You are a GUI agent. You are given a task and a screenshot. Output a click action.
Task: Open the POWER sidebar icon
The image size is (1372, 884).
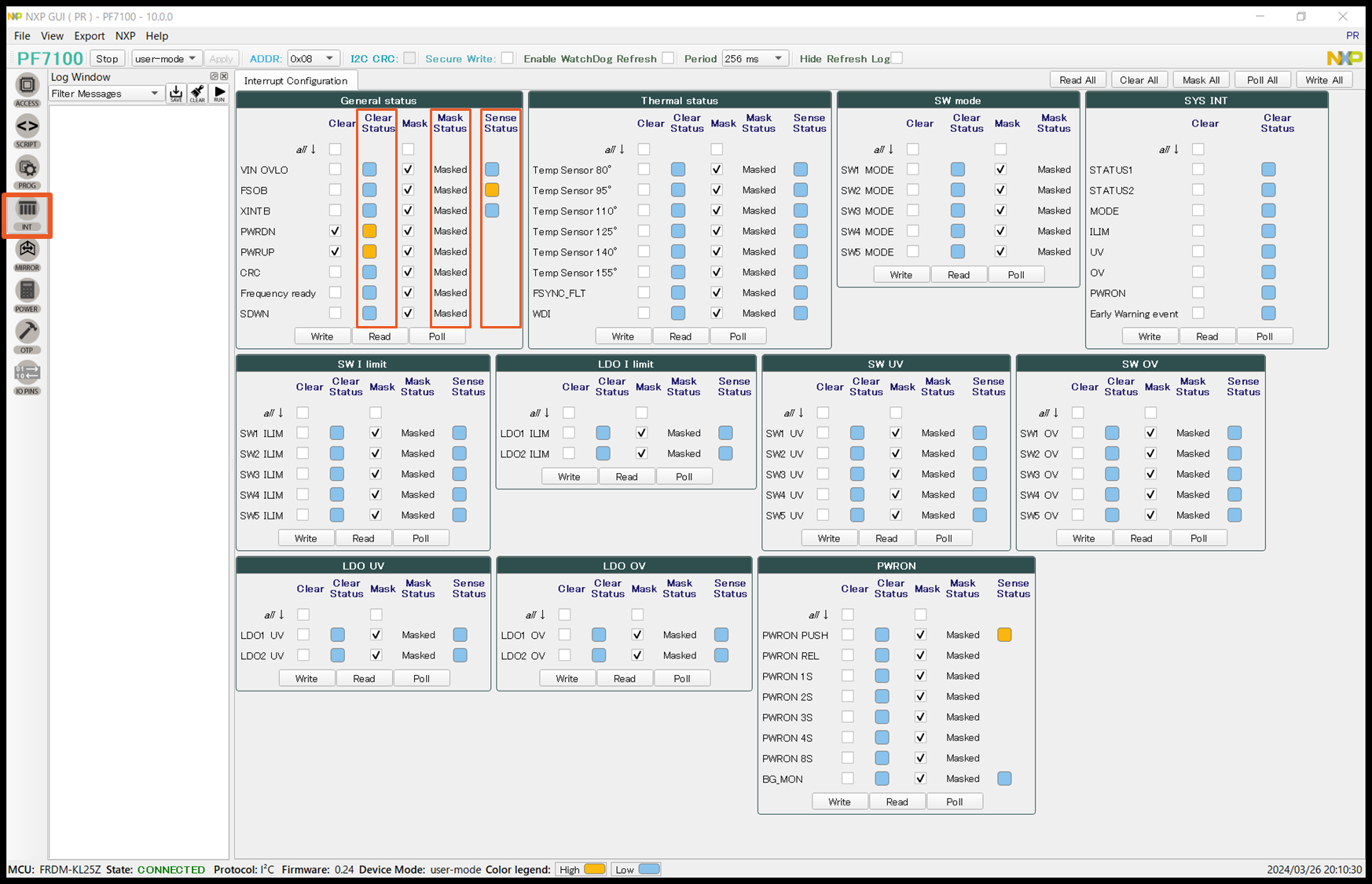pyautogui.click(x=27, y=292)
